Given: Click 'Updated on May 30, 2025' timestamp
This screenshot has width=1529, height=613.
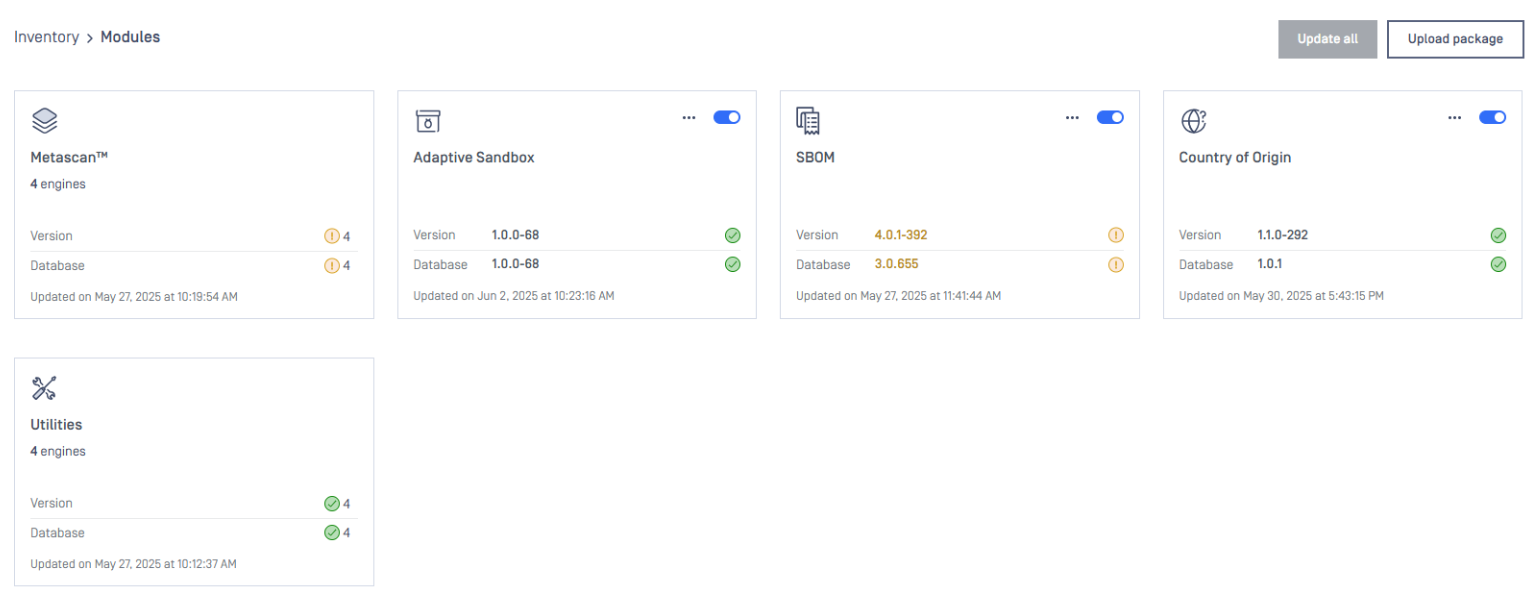Looking at the screenshot, I should tap(1281, 296).
